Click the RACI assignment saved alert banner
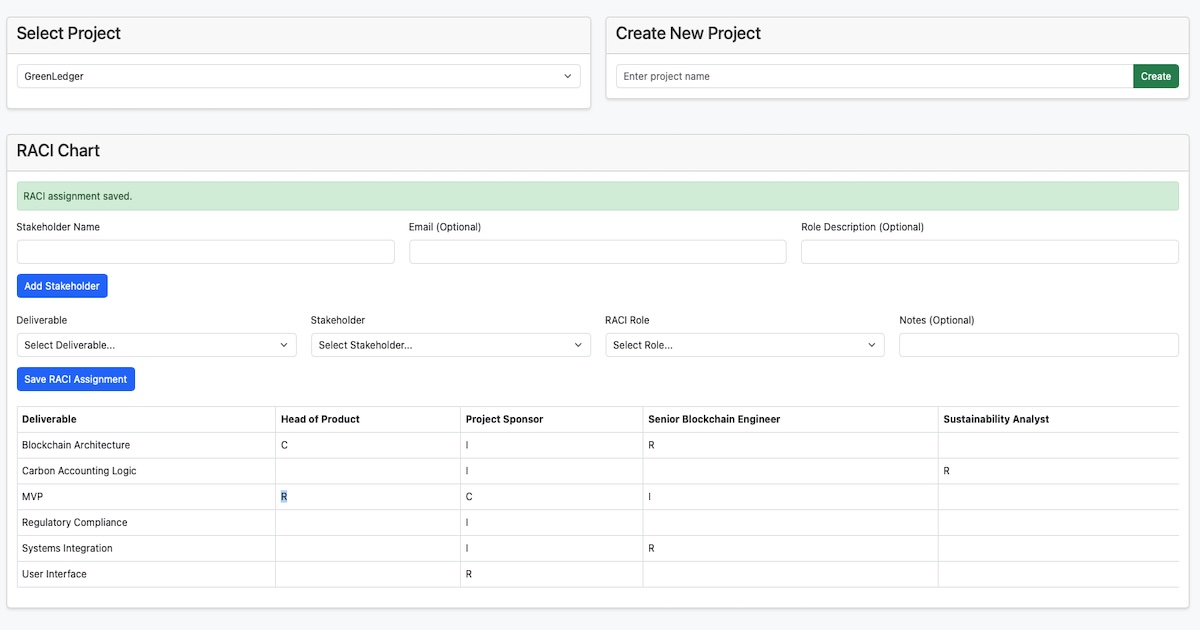This screenshot has height=630, width=1200. [x=597, y=196]
